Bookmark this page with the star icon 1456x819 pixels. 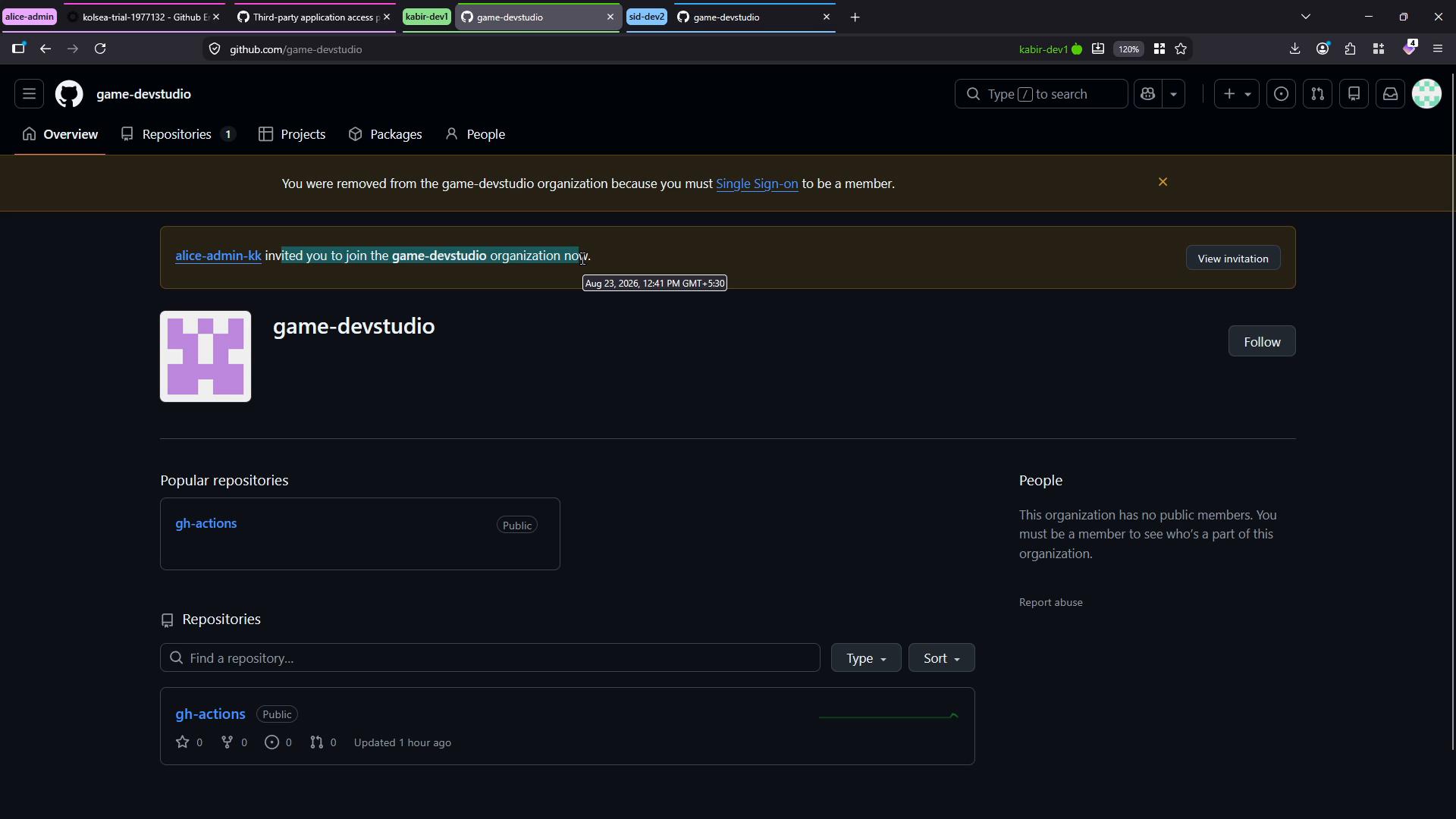[1181, 49]
